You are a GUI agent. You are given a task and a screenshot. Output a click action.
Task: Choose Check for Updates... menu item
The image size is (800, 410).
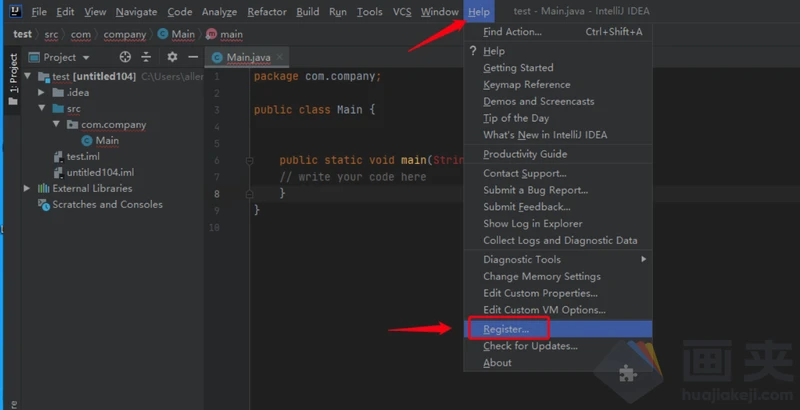tap(530, 346)
